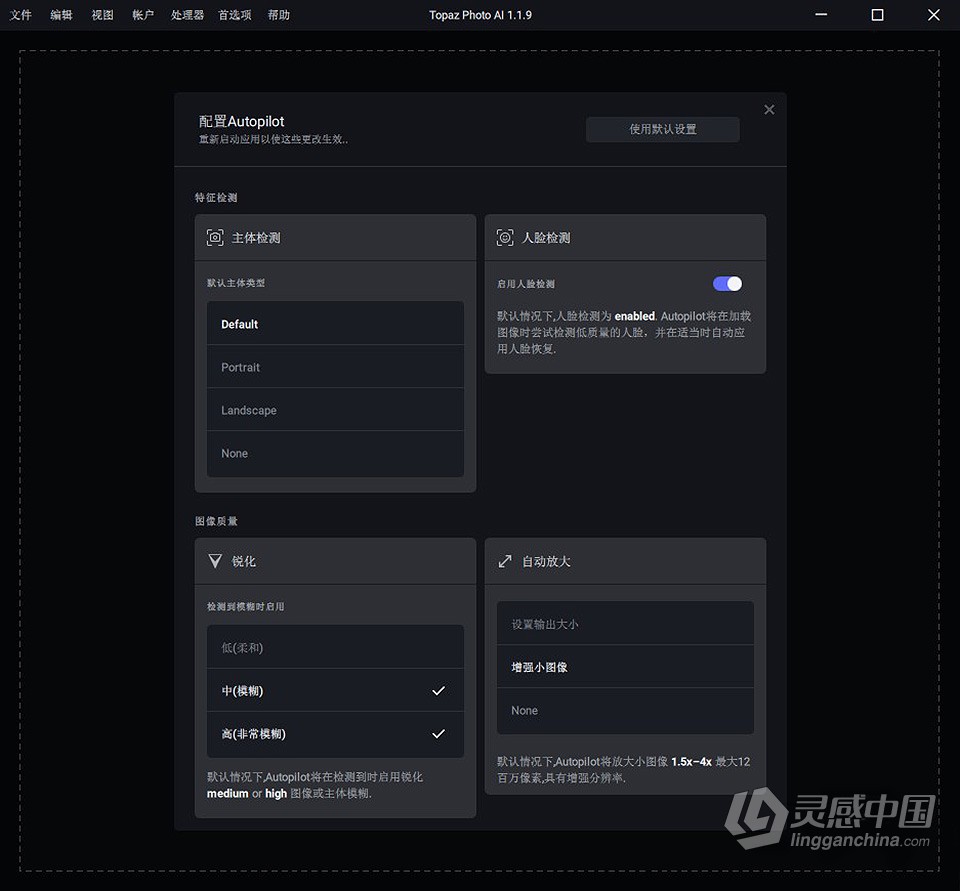Click the 锐化 panel header
Screen dimensions: 960x891
tap(335, 561)
